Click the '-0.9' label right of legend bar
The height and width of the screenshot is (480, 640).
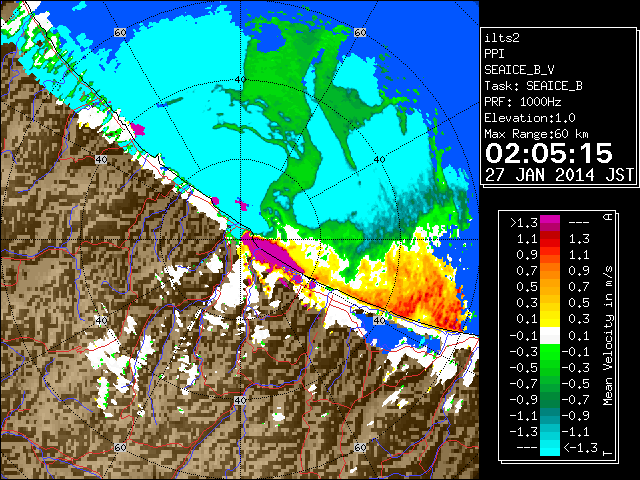[x=576, y=416]
